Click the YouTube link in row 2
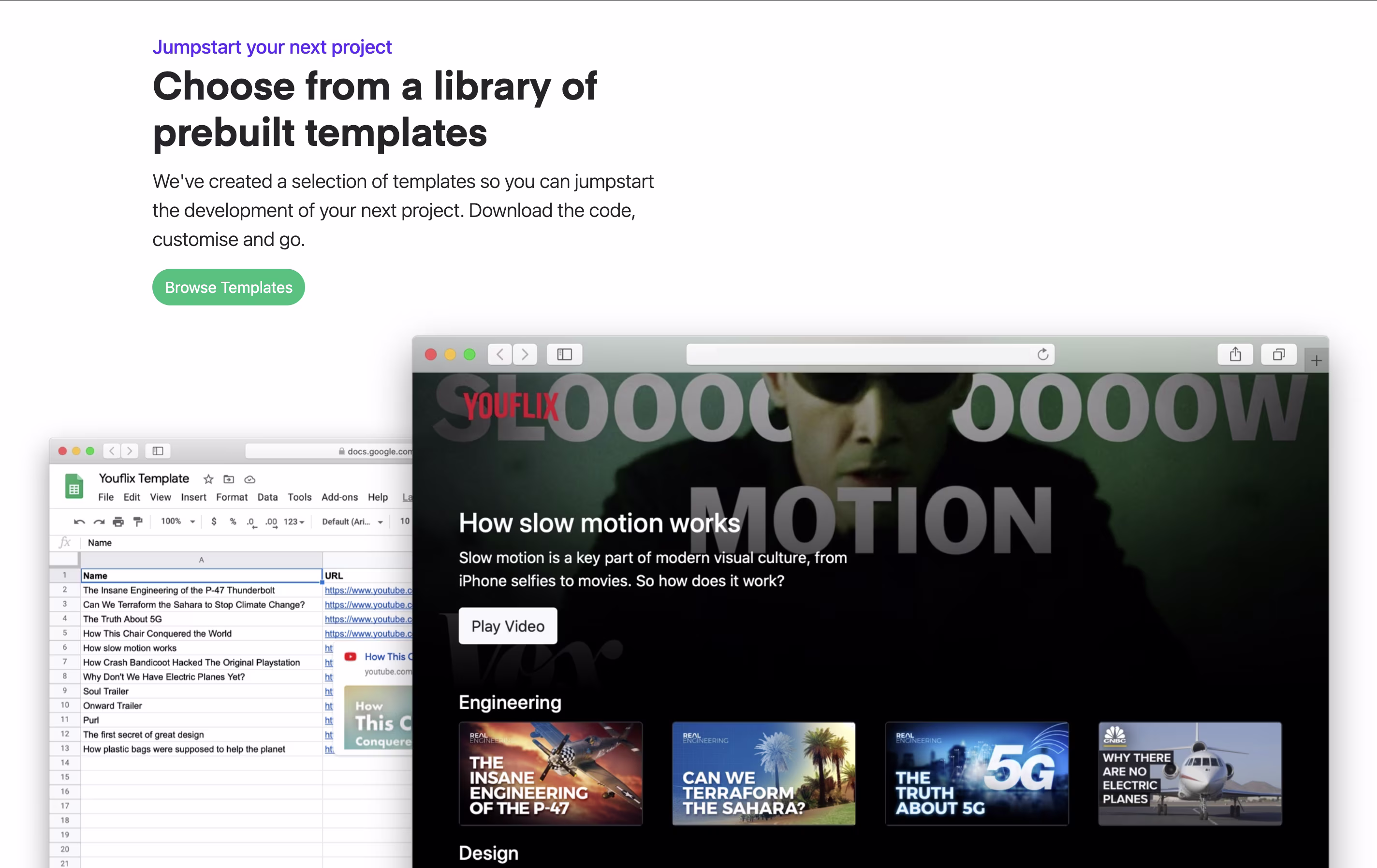This screenshot has height=868, width=1377. (x=368, y=590)
